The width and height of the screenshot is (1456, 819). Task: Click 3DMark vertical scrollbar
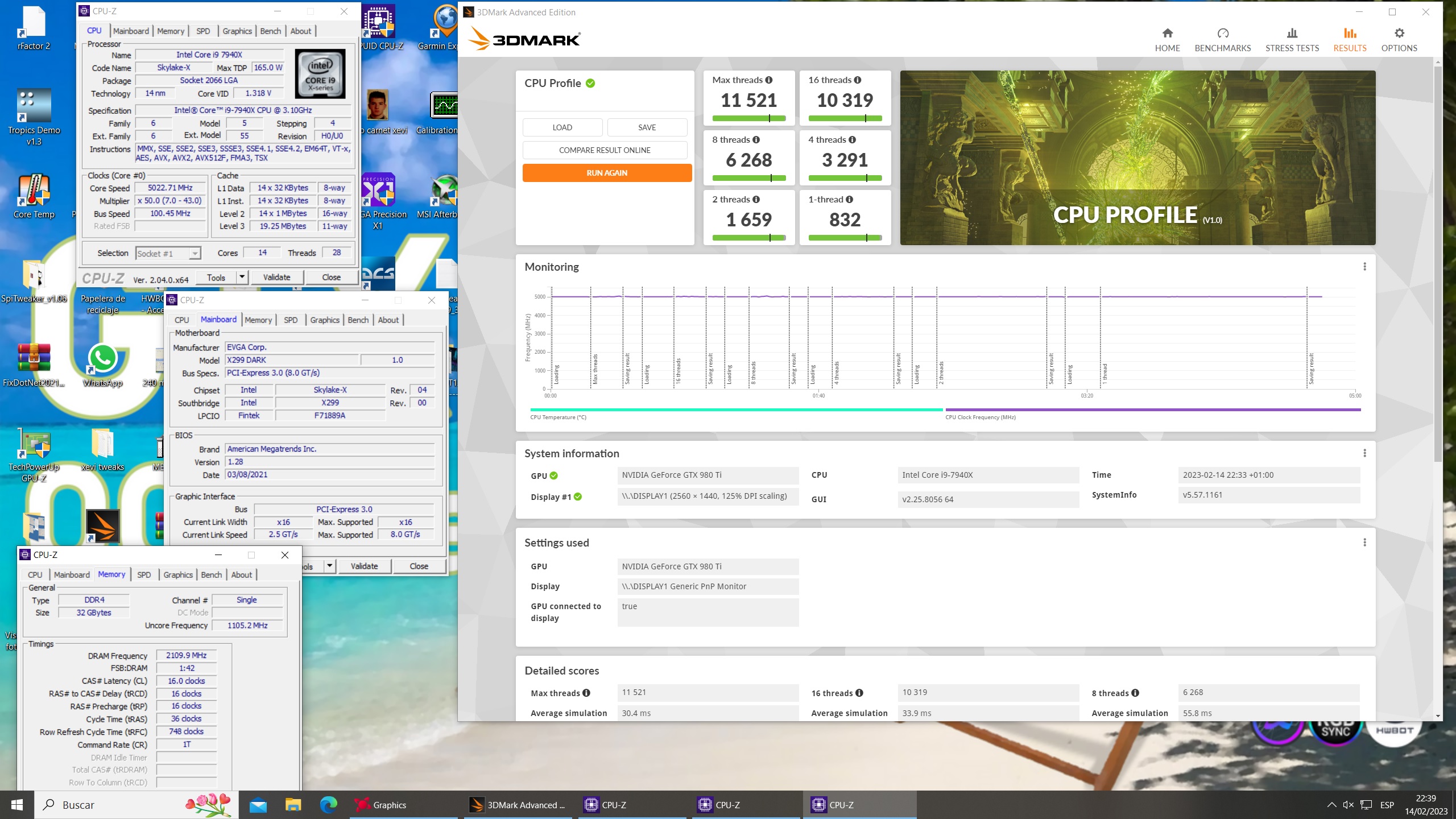tap(1437, 264)
